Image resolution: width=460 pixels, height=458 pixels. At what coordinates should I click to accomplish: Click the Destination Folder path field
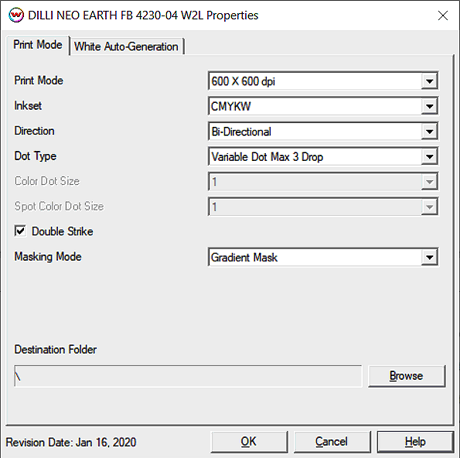pos(188,376)
